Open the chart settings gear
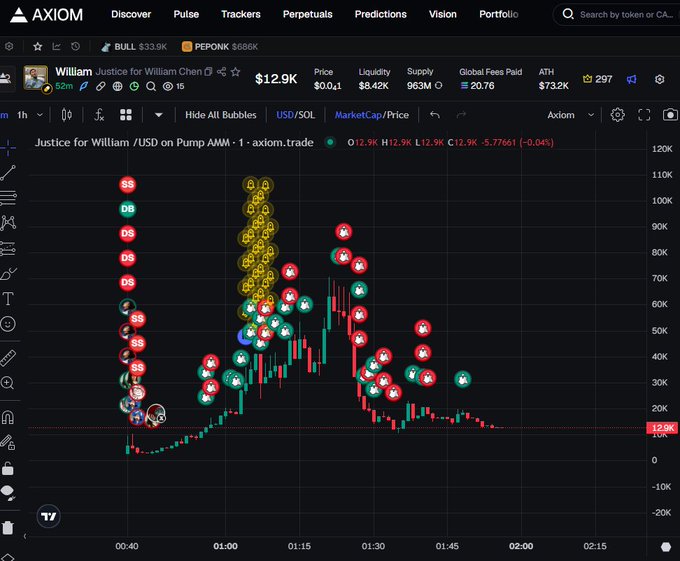The height and width of the screenshot is (561, 680). [618, 115]
